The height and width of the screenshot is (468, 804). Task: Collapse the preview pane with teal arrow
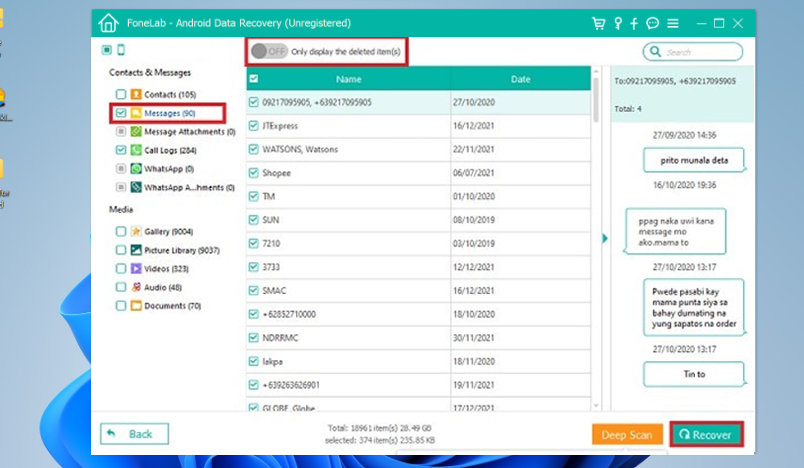pos(605,238)
